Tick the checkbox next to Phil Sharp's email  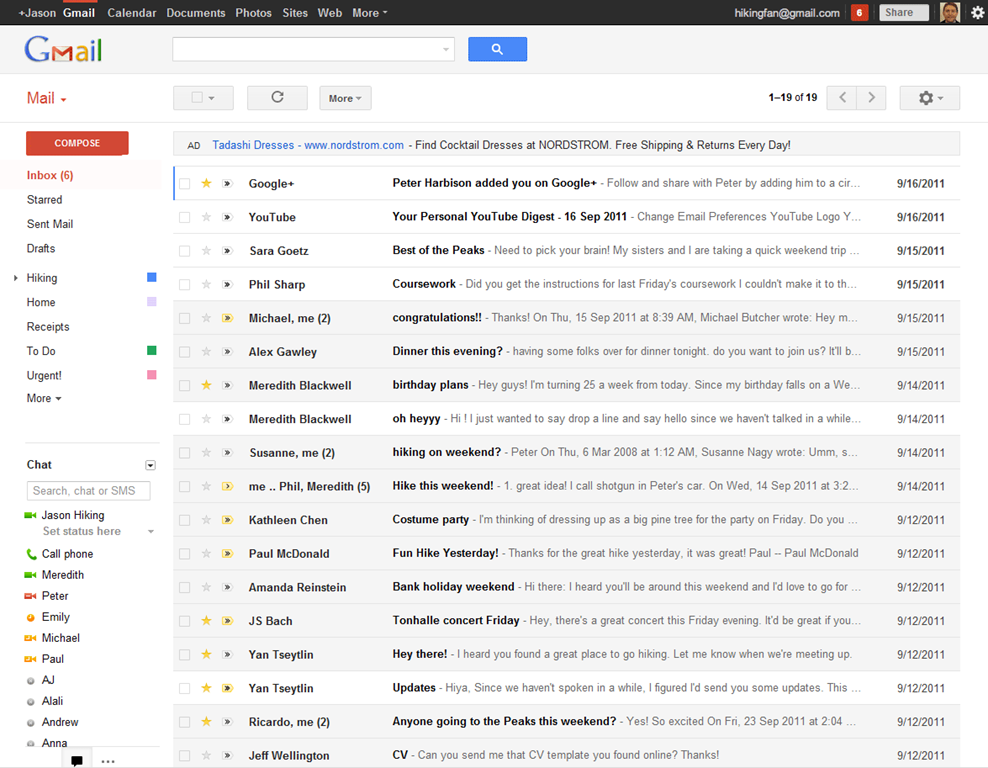point(184,285)
